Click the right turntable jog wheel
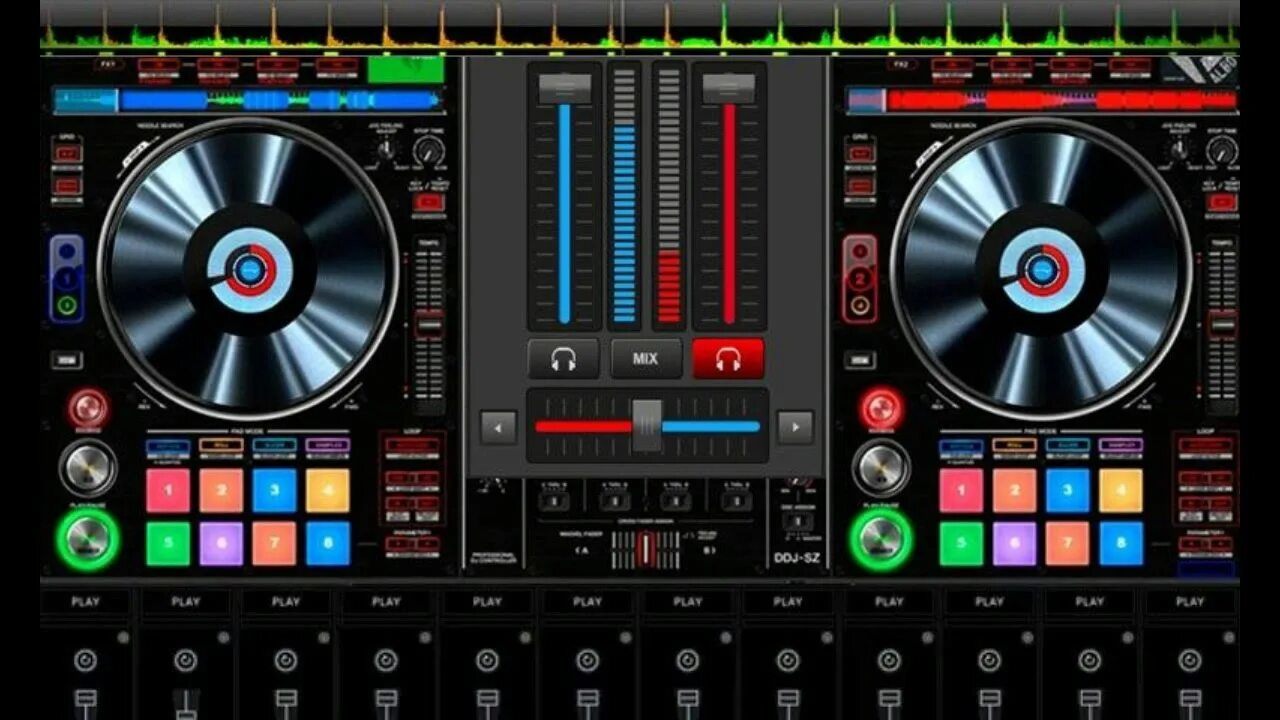The height and width of the screenshot is (720, 1280). tap(1041, 269)
